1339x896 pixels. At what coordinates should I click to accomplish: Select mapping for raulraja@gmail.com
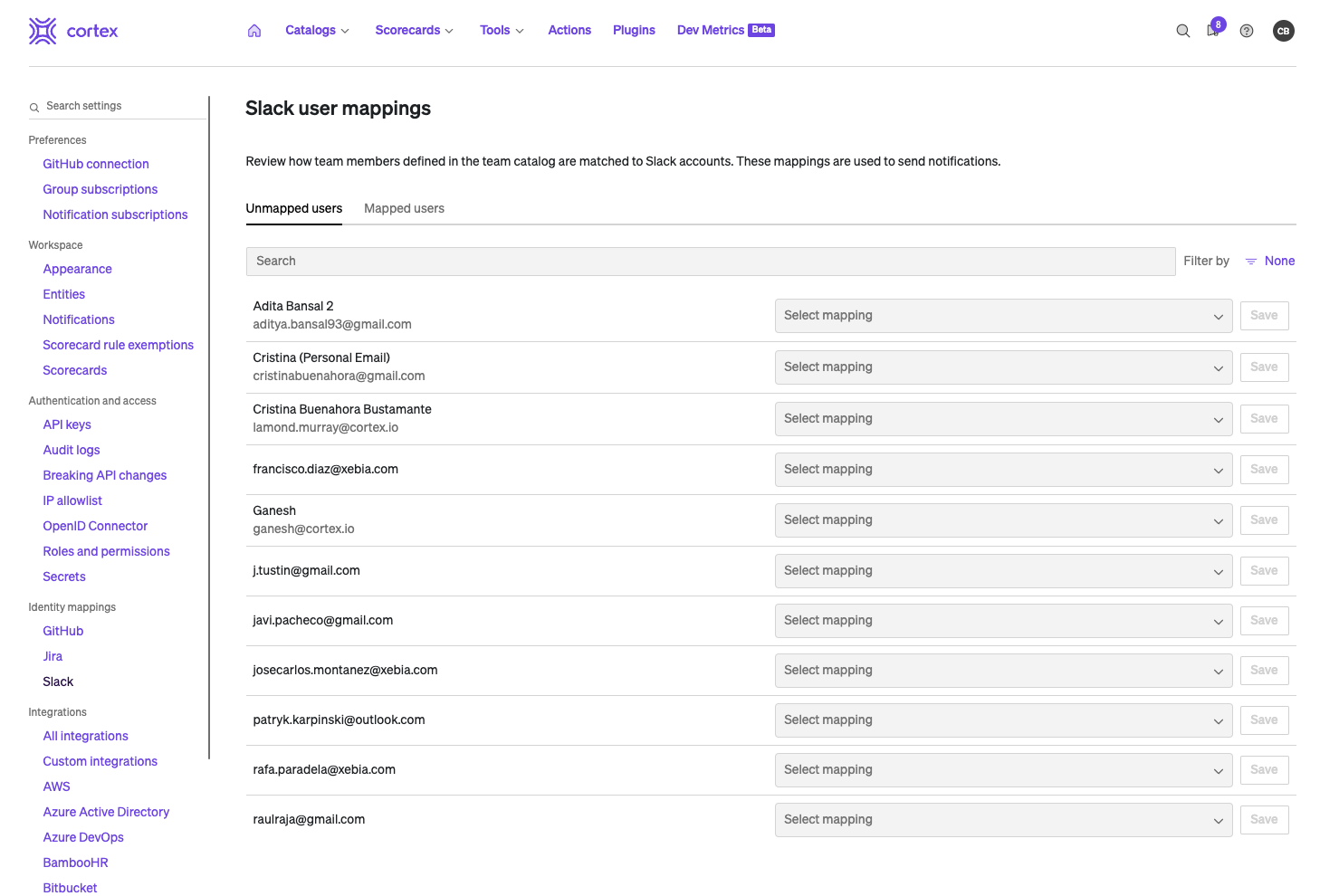[x=1002, y=820]
